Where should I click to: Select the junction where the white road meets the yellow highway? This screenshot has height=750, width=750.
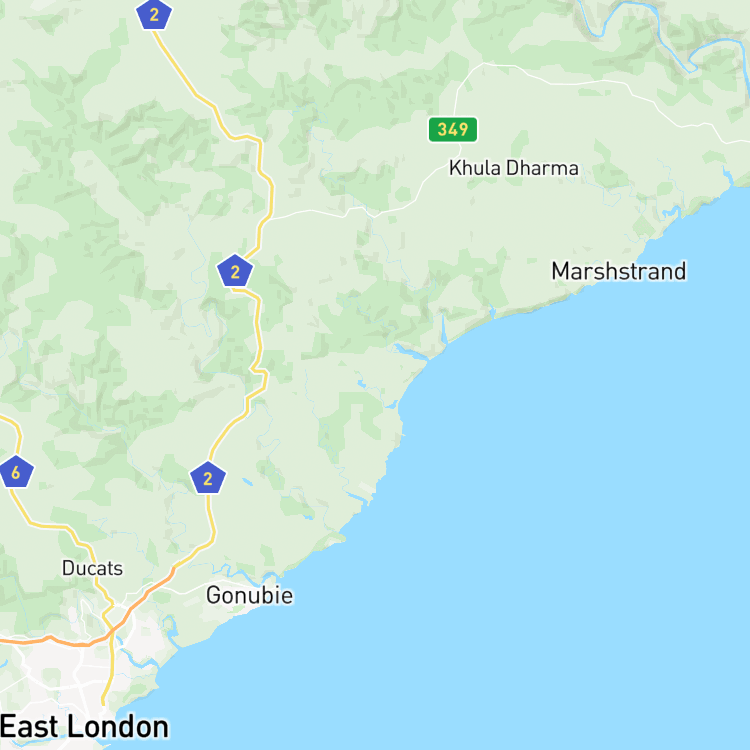(x=268, y=220)
